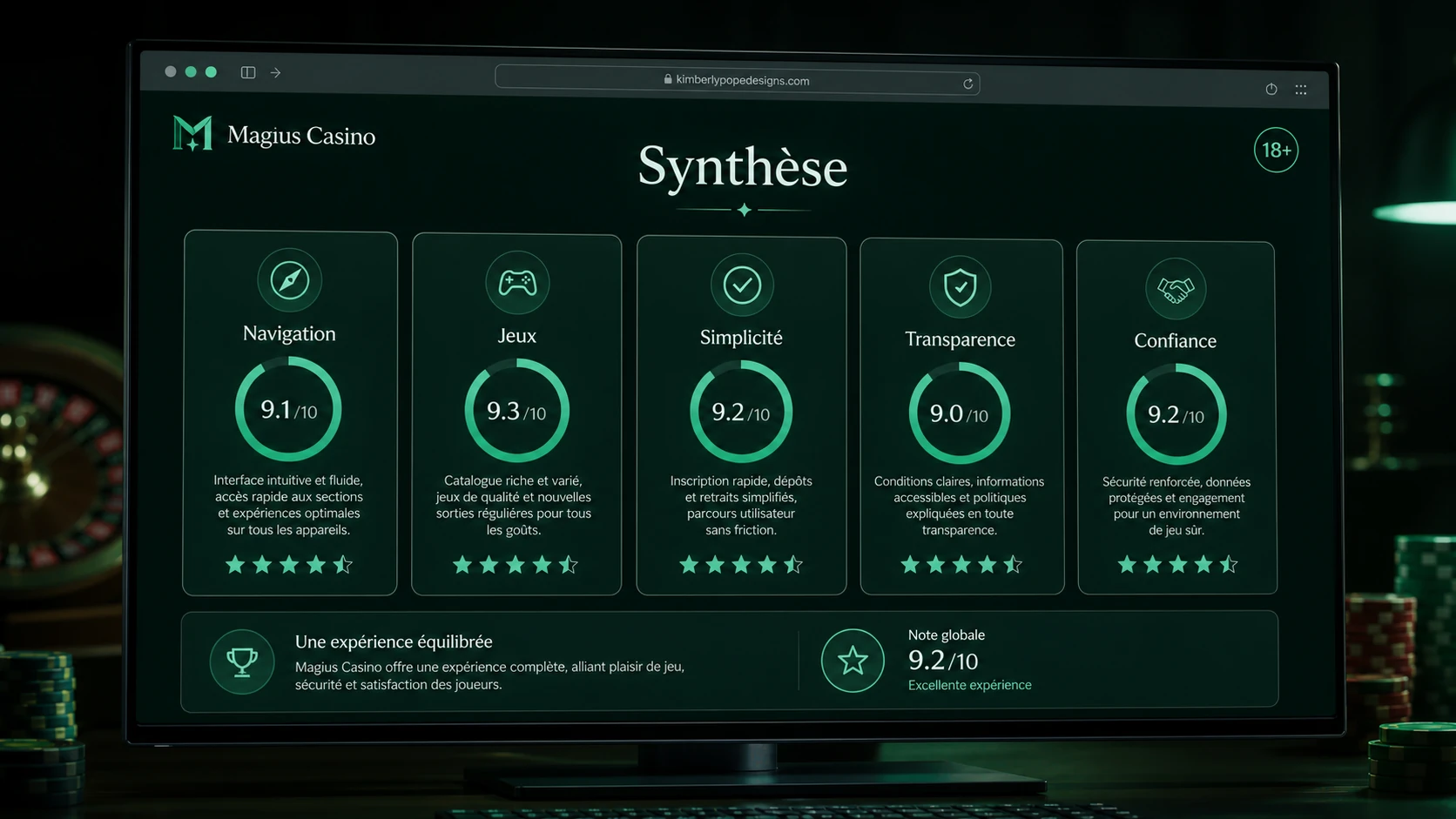Click the Magius Casino M logo
Screen dimensions: 1456x819
click(192, 133)
